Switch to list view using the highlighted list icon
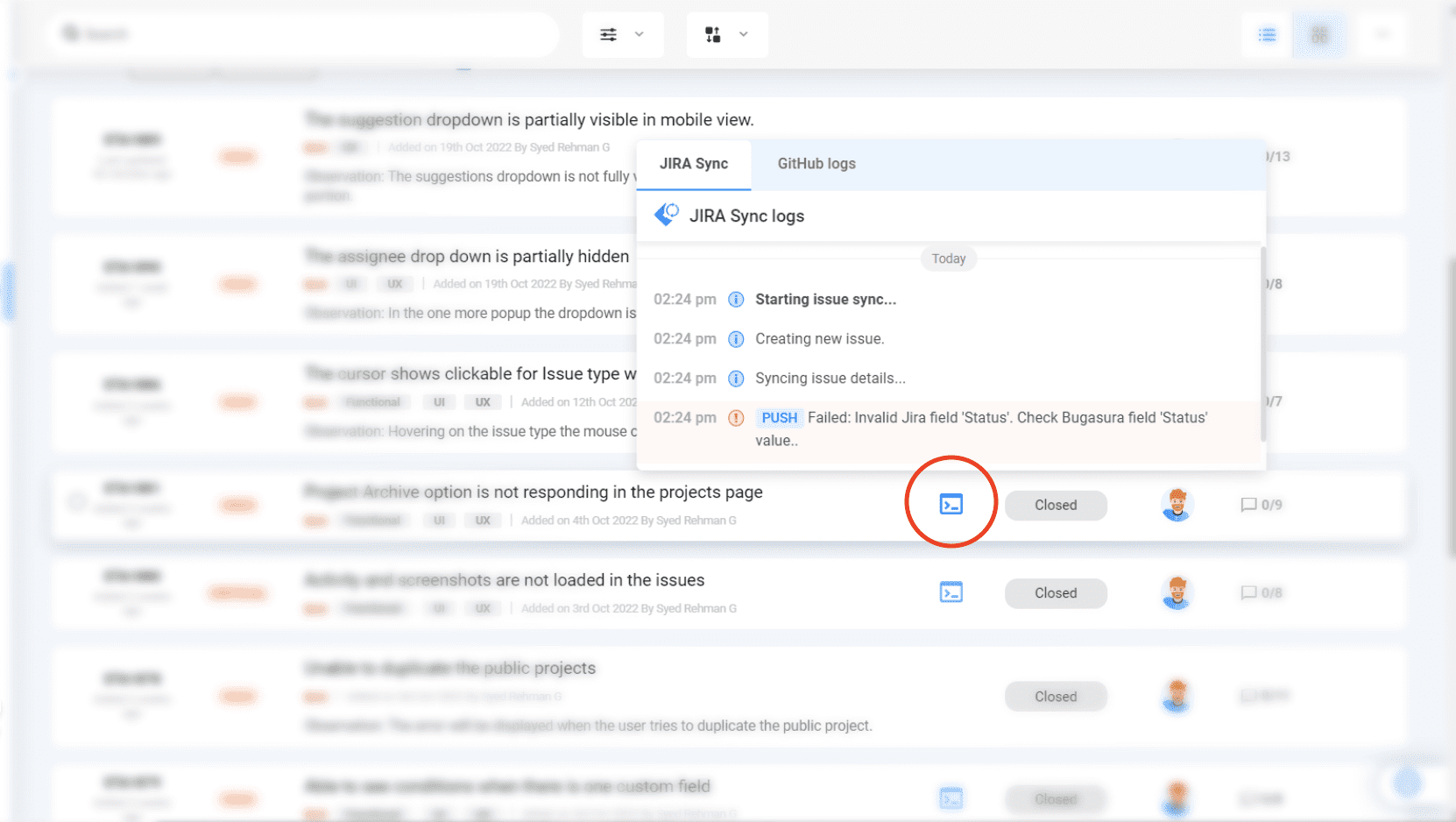The image size is (1456, 822). [1265, 34]
